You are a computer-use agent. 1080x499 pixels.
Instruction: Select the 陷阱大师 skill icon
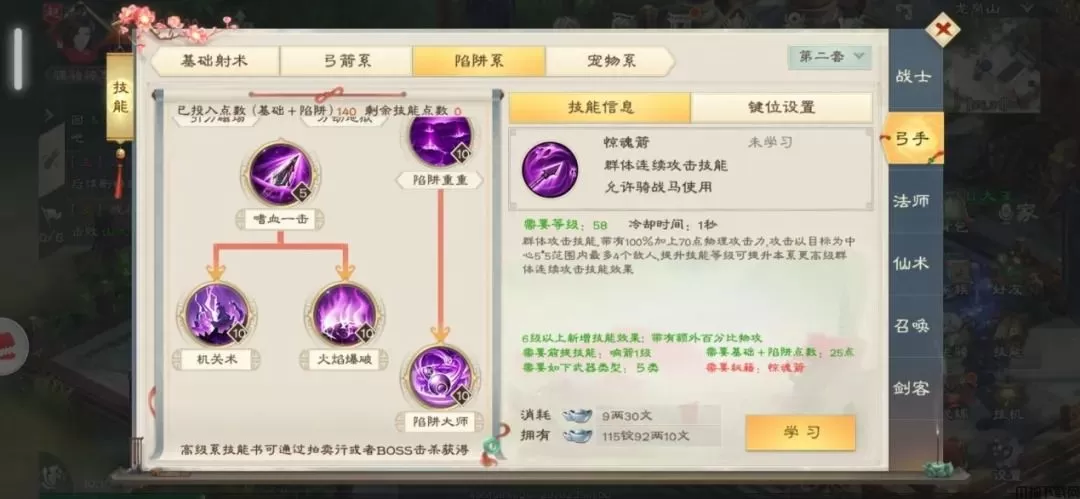click(440, 377)
